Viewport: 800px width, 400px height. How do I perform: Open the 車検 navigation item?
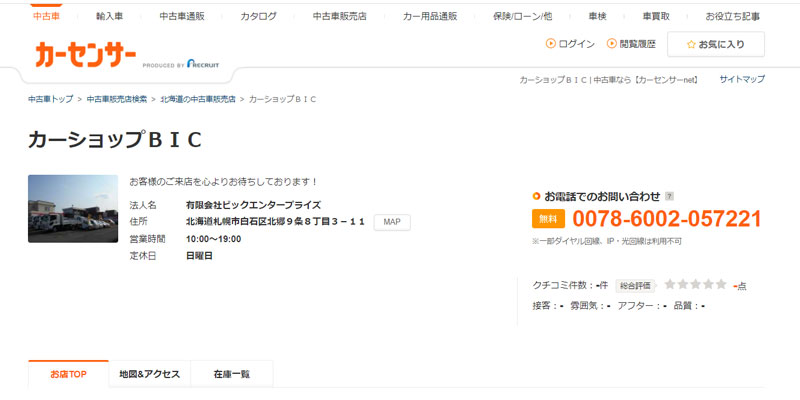[x=597, y=17]
